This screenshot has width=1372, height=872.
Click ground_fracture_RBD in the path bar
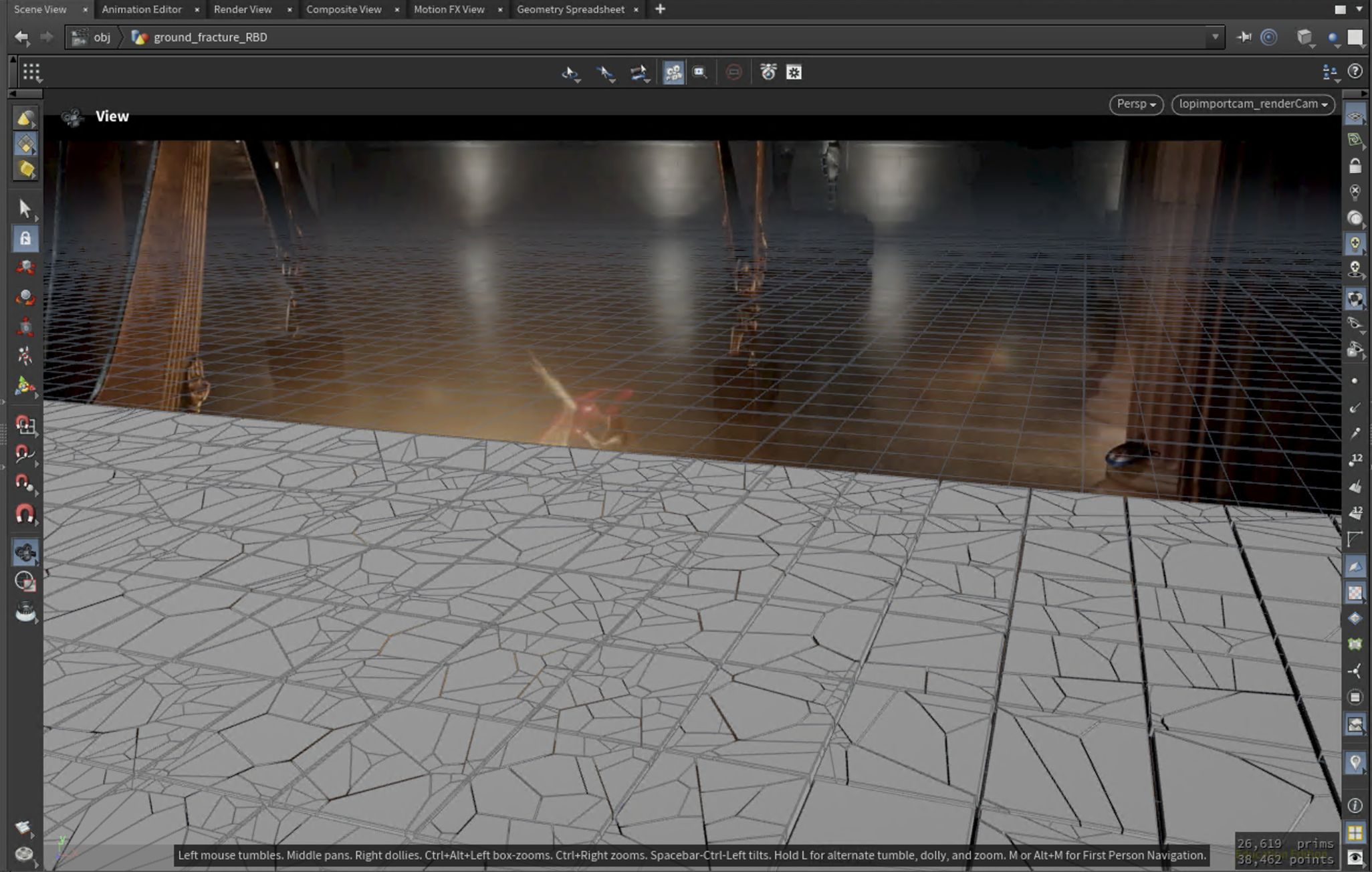(210, 37)
